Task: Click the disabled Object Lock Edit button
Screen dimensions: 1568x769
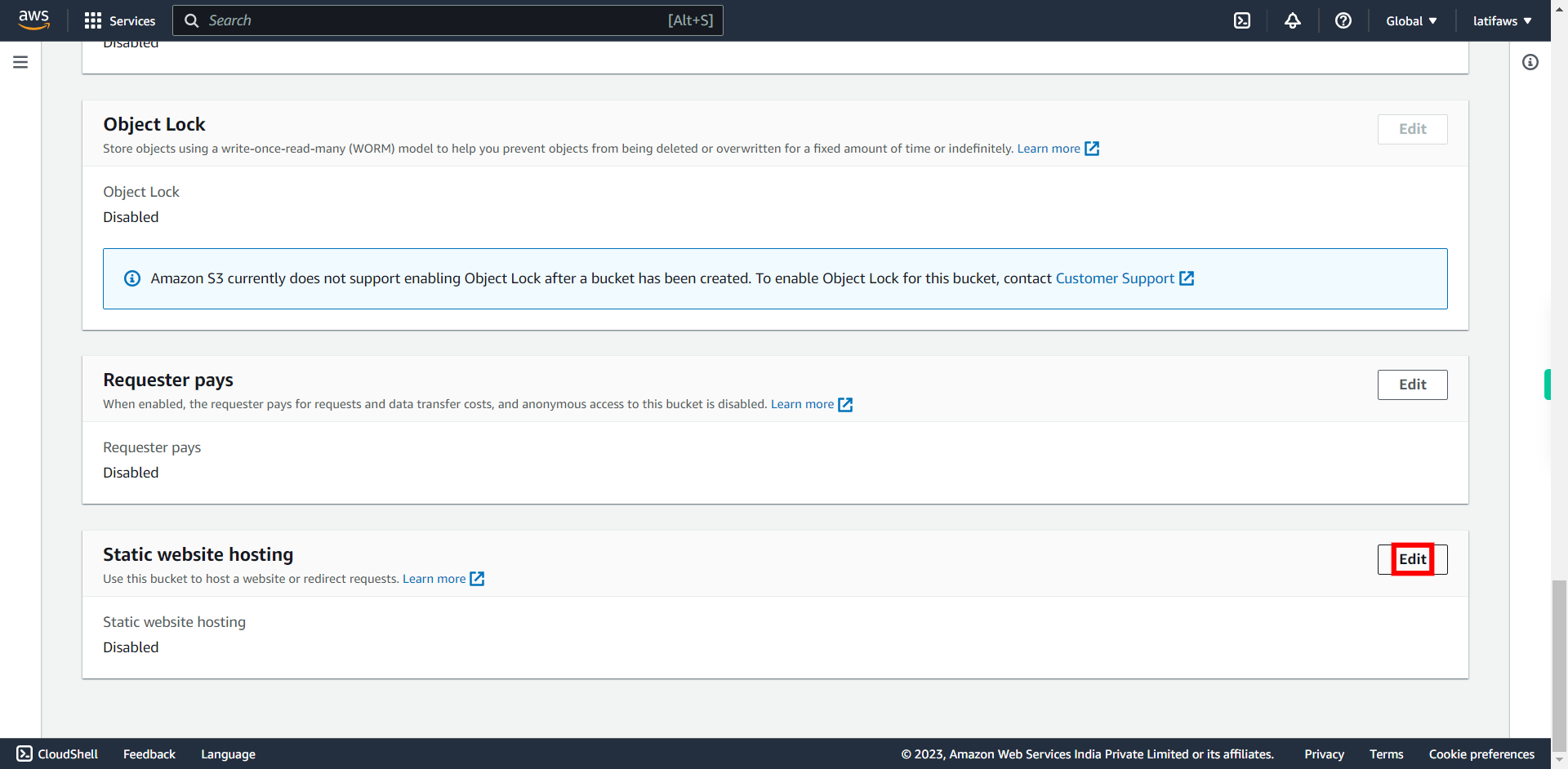Action: (x=1413, y=129)
